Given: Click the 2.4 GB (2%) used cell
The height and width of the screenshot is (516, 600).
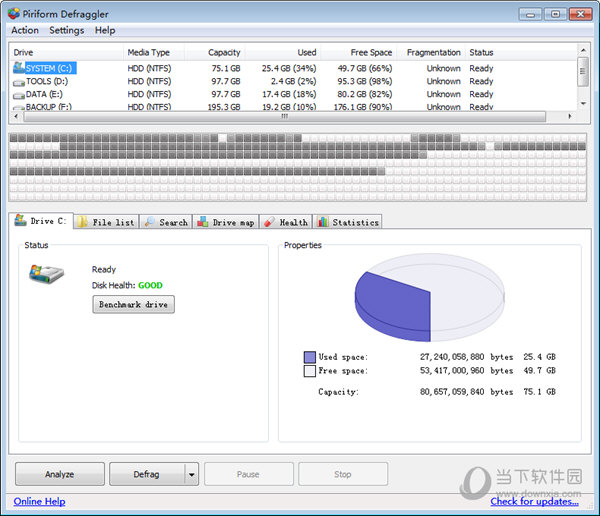Looking at the screenshot, I should (x=293, y=81).
